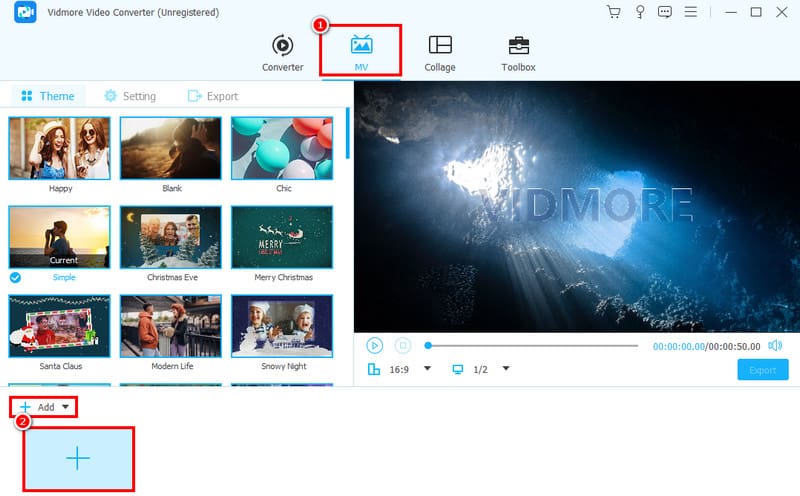The width and height of the screenshot is (800, 496).
Task: Click the large plus box to add files
Action: tap(78, 458)
